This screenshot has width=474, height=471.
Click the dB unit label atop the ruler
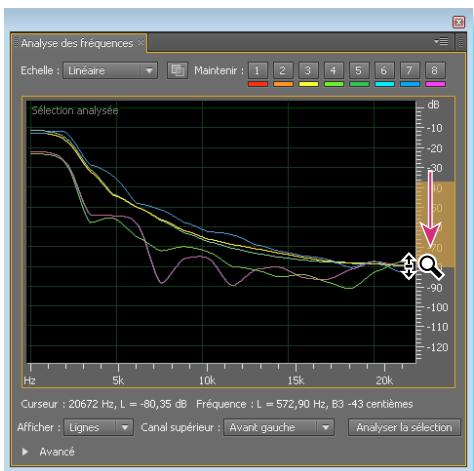pos(433,105)
